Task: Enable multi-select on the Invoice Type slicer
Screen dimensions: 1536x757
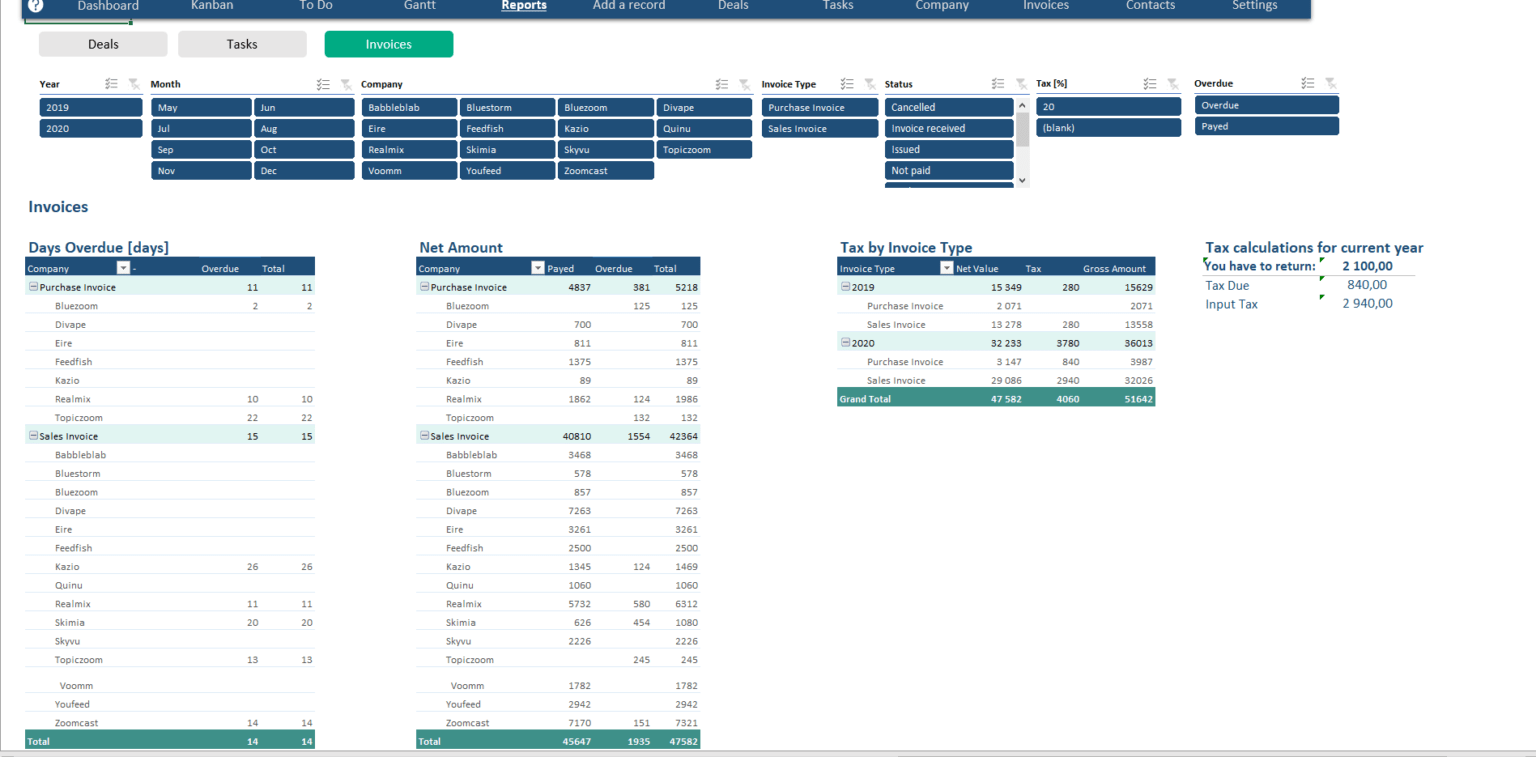Action: (x=846, y=83)
